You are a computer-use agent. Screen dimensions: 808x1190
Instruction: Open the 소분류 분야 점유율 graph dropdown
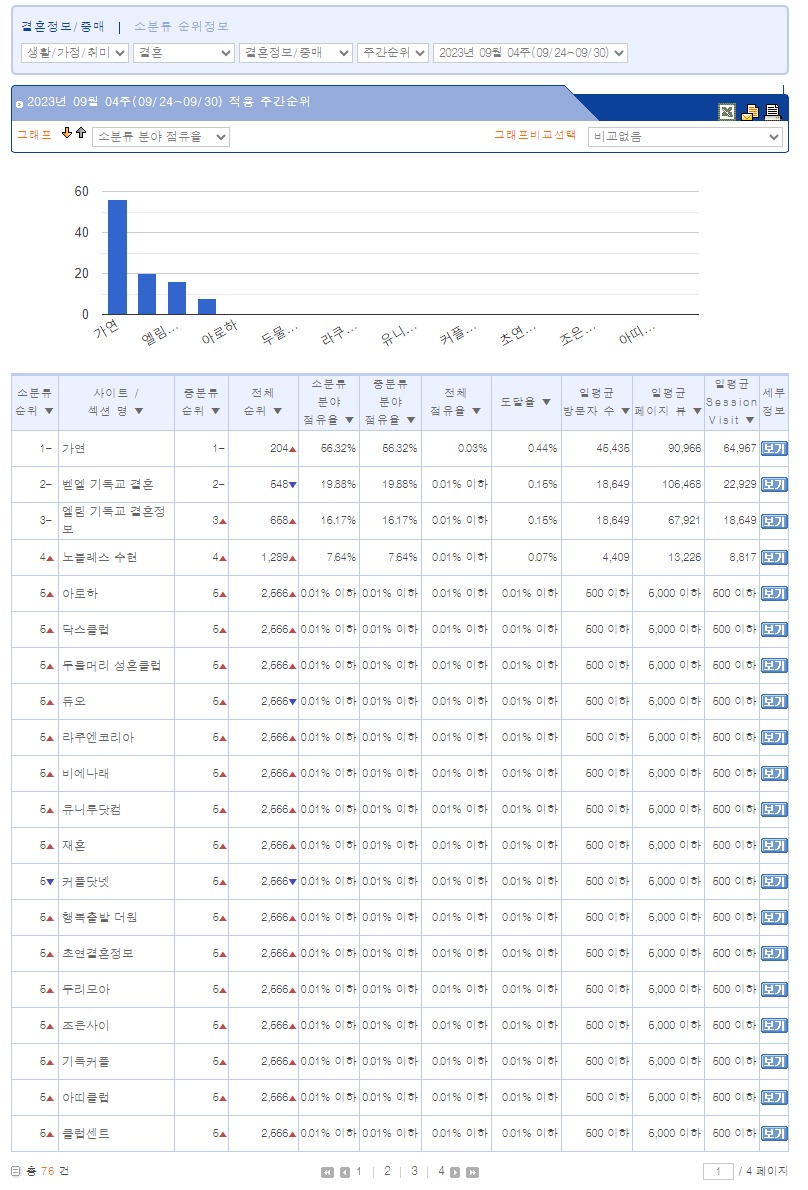pyautogui.click(x=161, y=137)
